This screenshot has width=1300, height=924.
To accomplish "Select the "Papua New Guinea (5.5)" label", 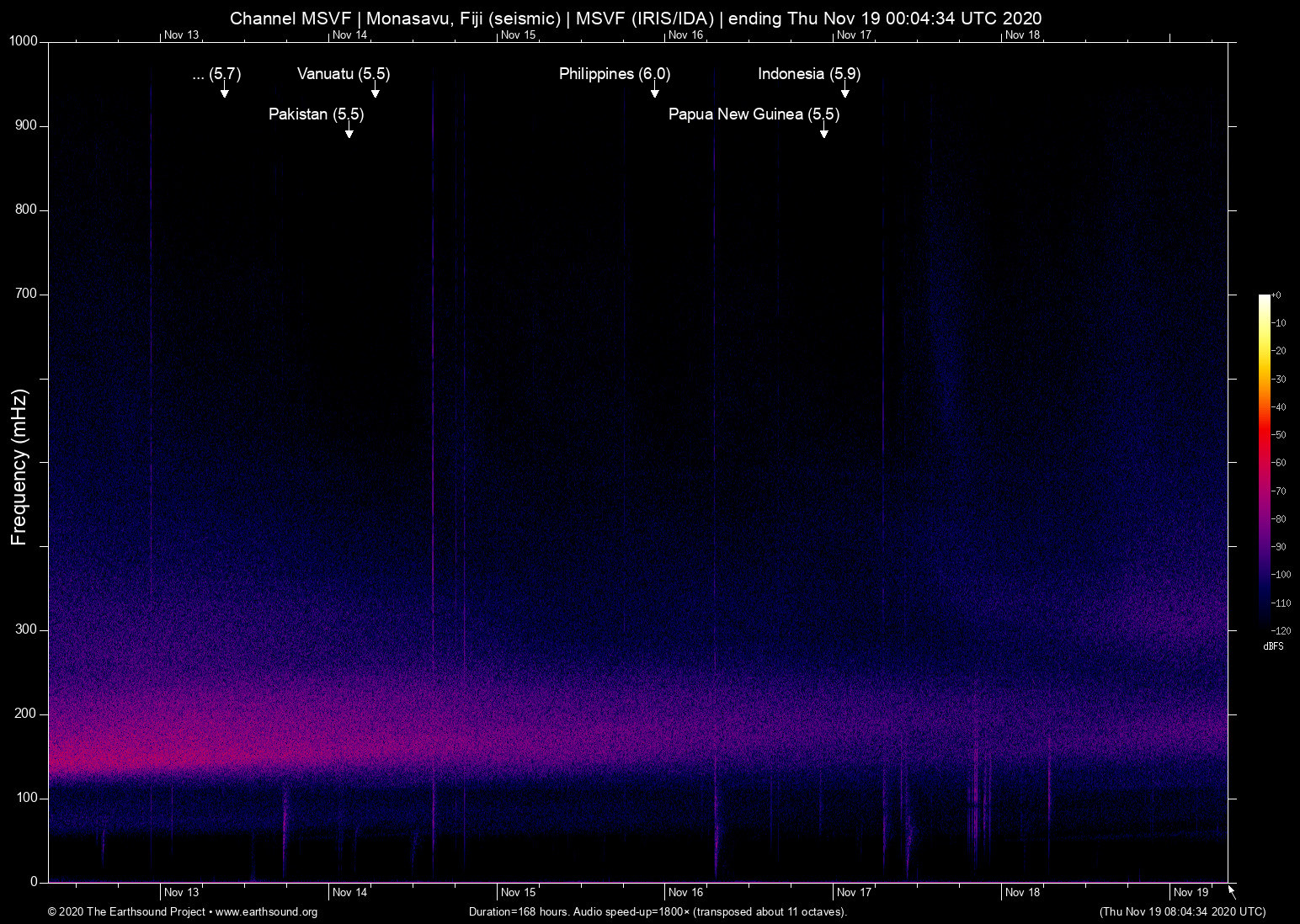I will click(754, 114).
